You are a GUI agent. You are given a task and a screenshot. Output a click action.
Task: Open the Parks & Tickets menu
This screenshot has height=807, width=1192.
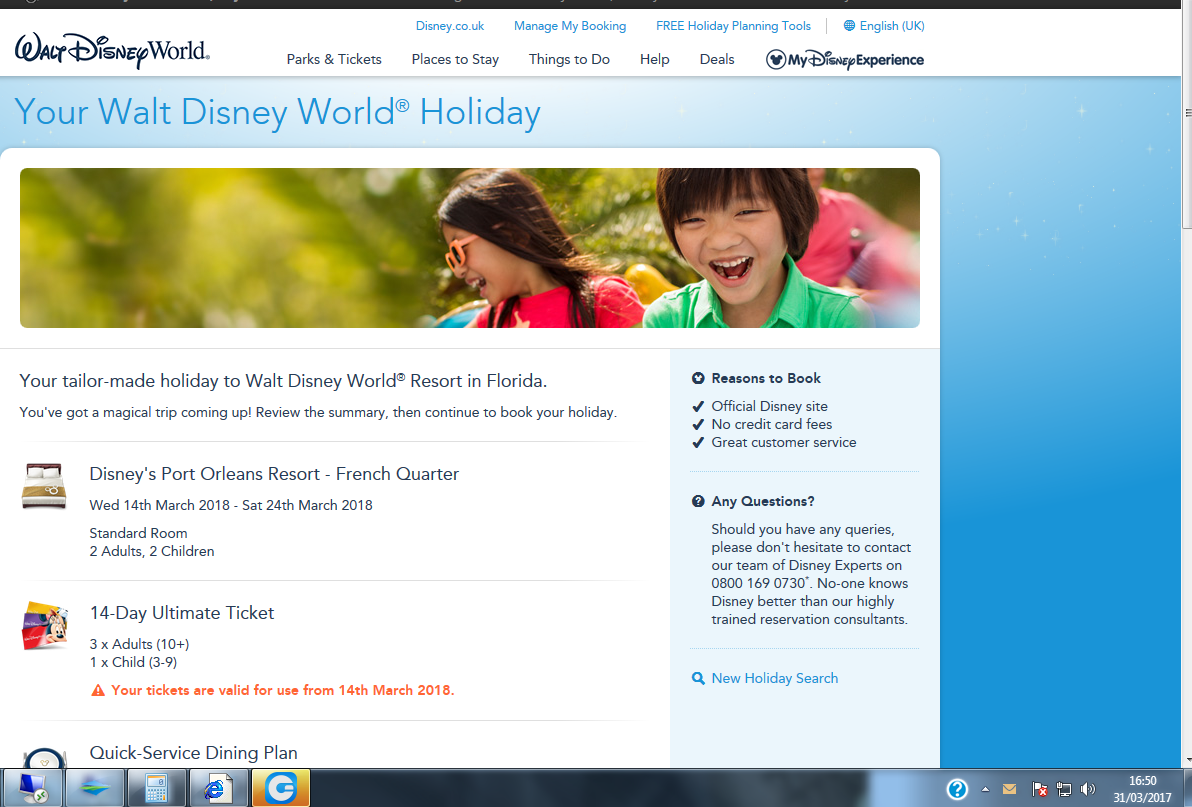click(334, 59)
